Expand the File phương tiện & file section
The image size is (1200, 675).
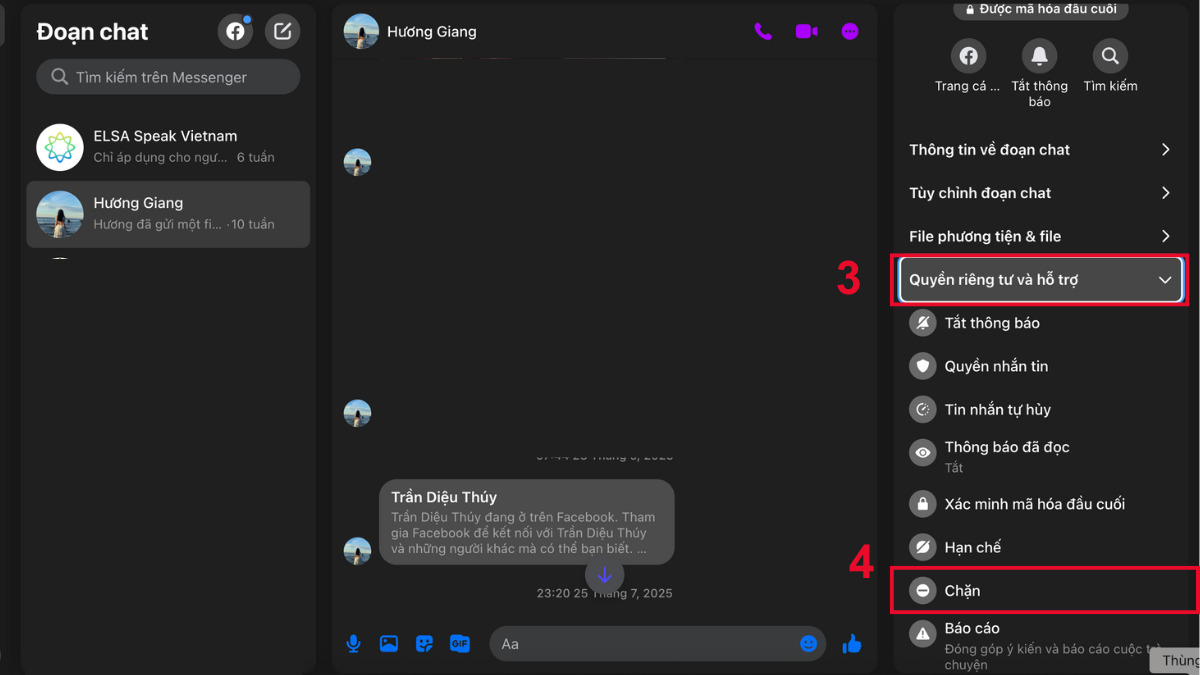tap(1040, 236)
